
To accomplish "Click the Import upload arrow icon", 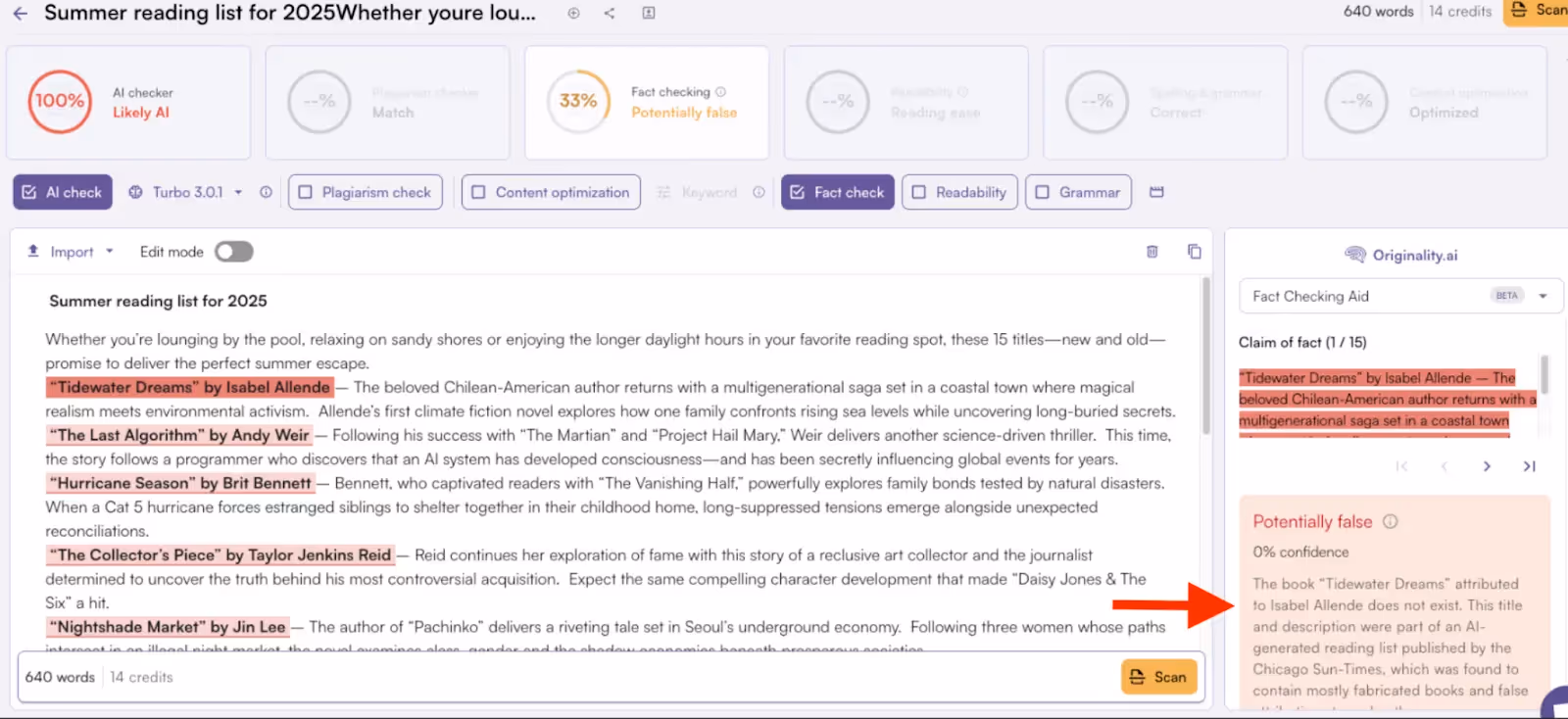I will click(33, 251).
